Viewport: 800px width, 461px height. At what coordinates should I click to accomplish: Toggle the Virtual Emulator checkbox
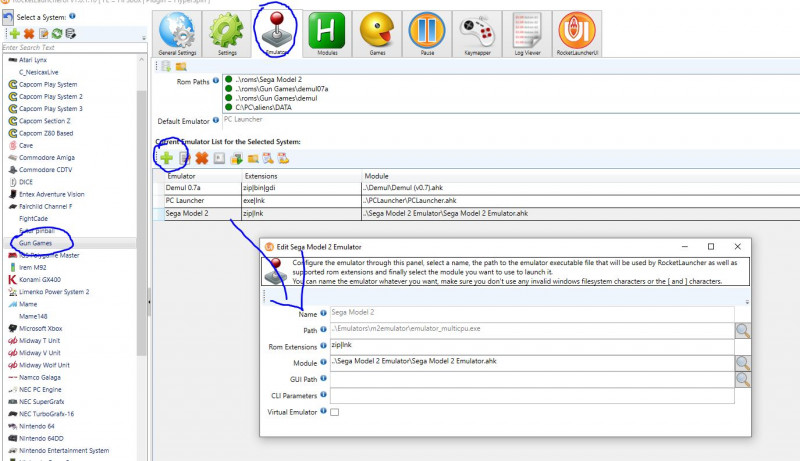[335, 412]
